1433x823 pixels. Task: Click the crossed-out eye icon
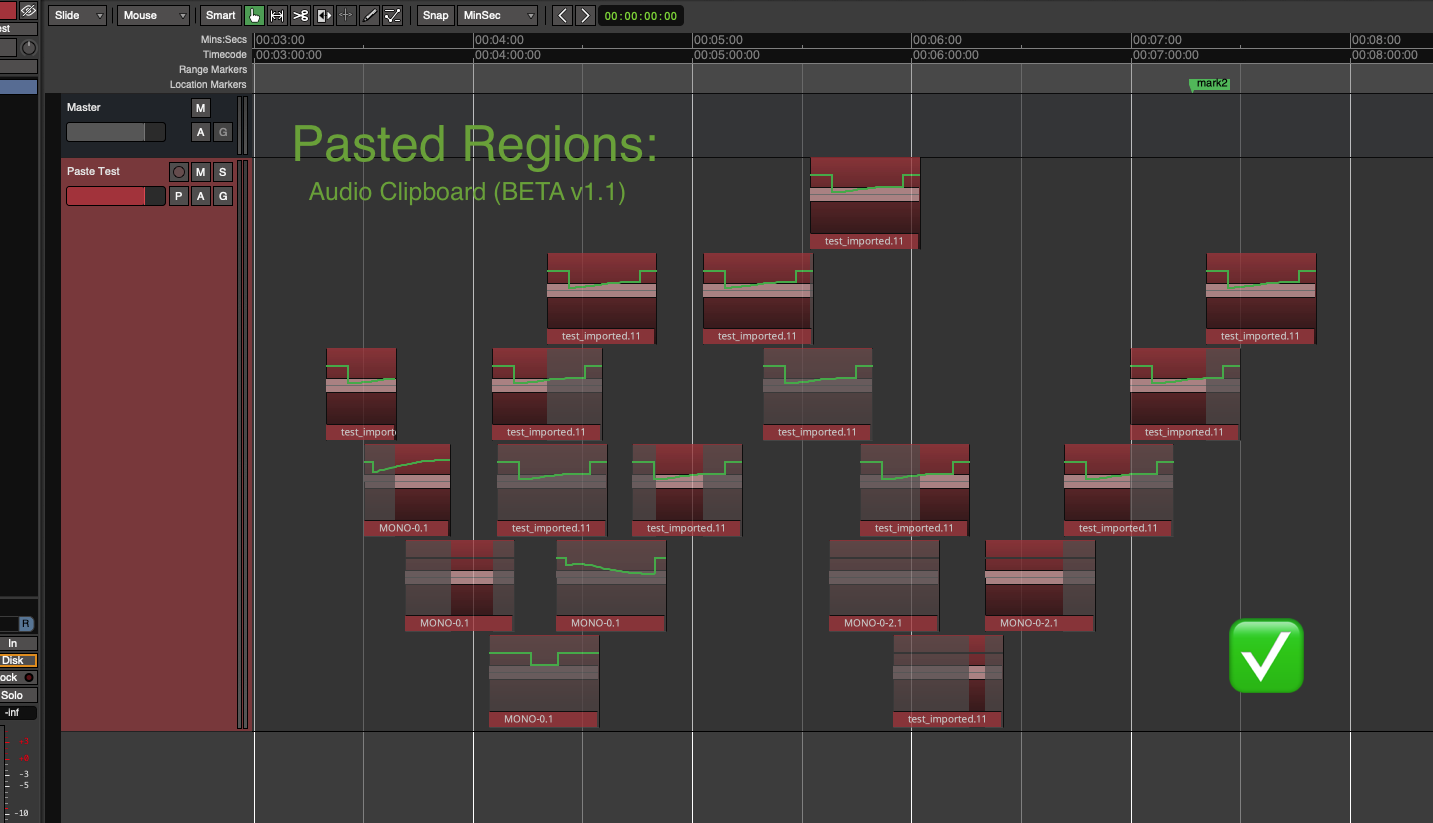28,10
